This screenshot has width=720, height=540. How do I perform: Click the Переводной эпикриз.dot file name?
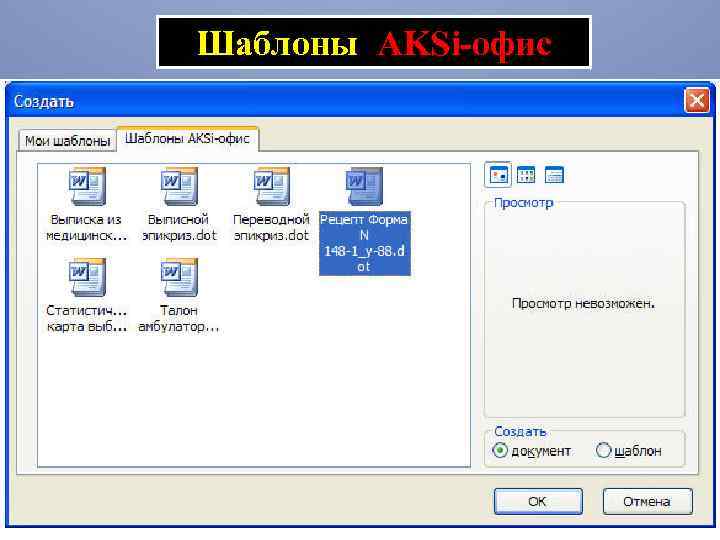tap(271, 228)
